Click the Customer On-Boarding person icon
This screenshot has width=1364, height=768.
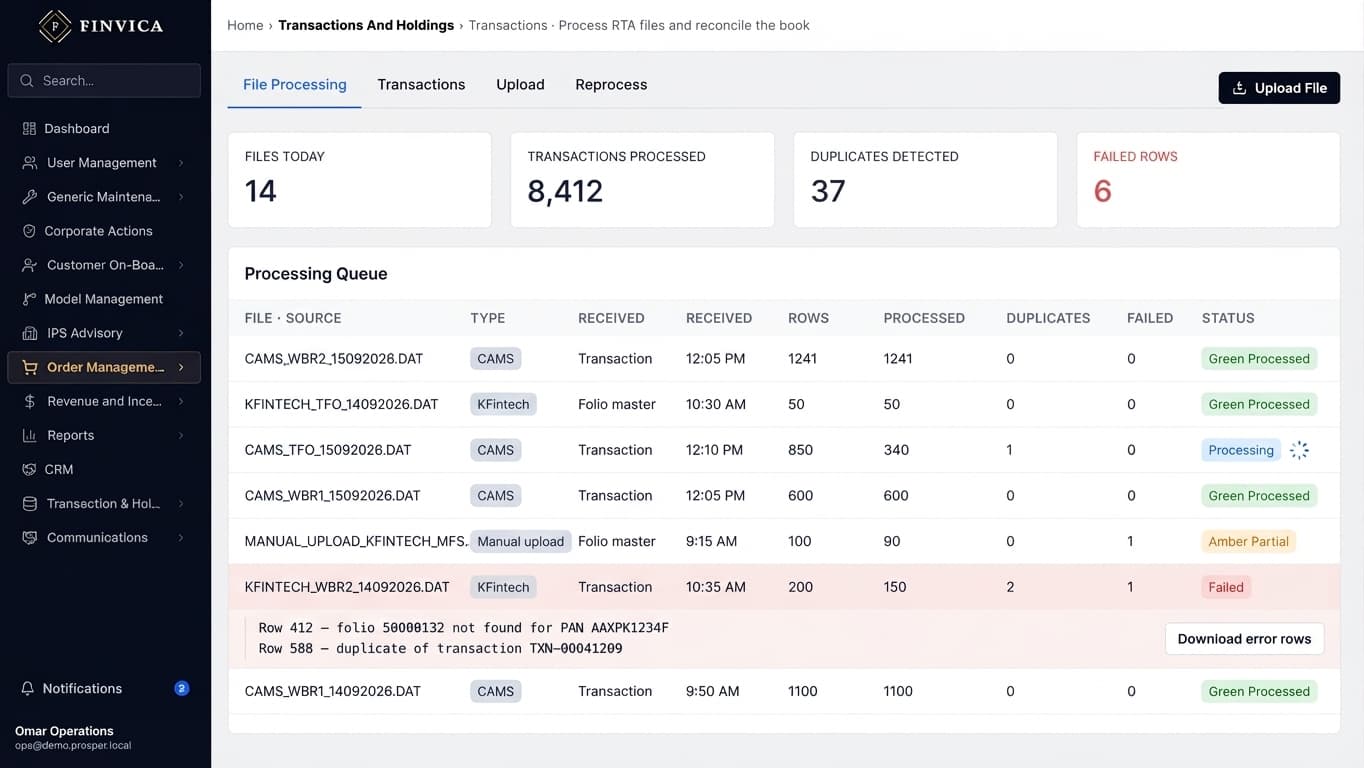pos(29,265)
